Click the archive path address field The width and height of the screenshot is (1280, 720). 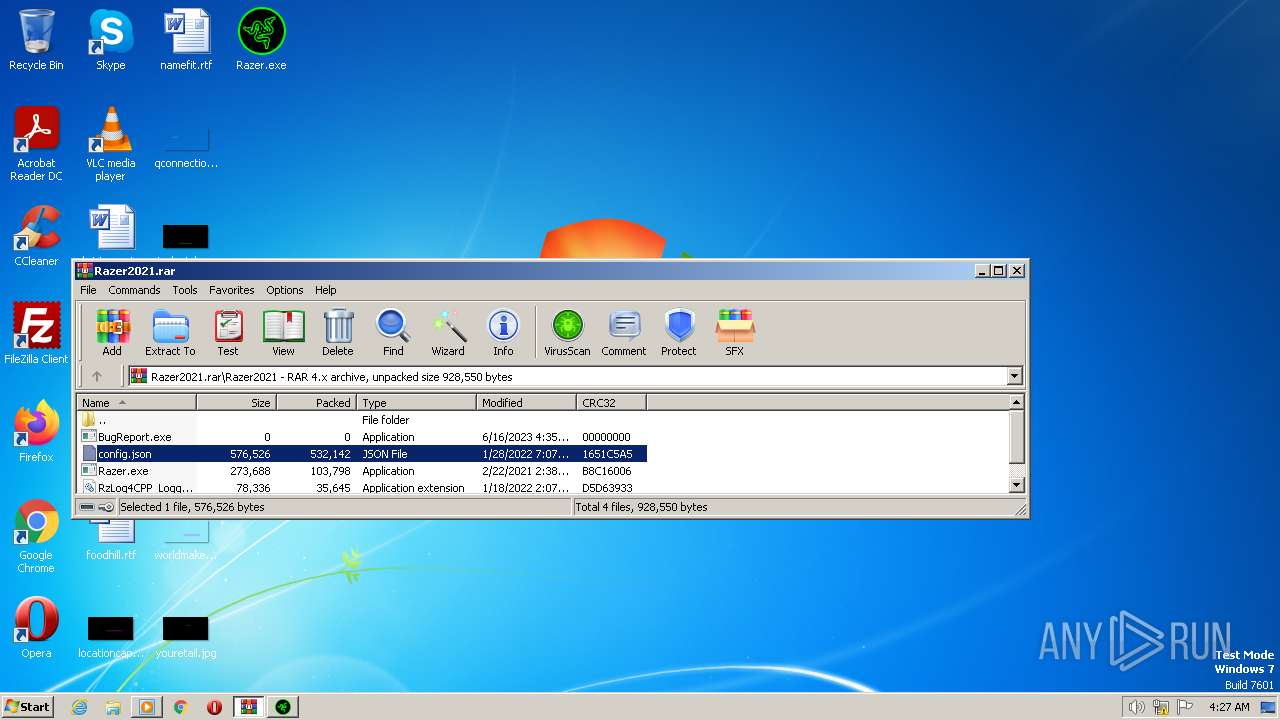point(567,377)
